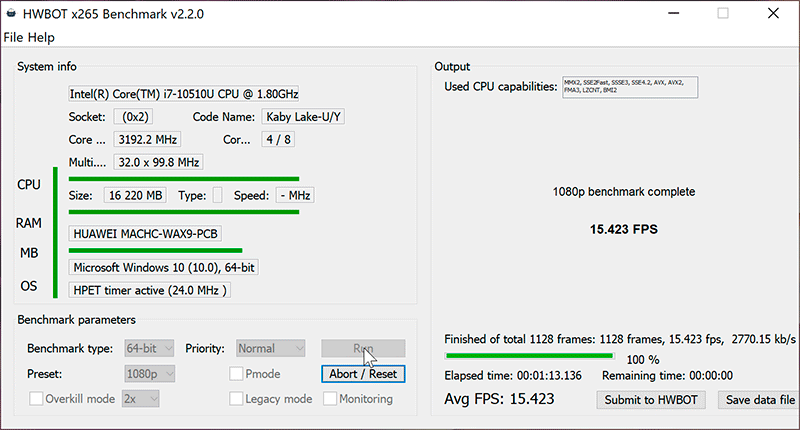Click the HPET timer active field

tap(149, 290)
